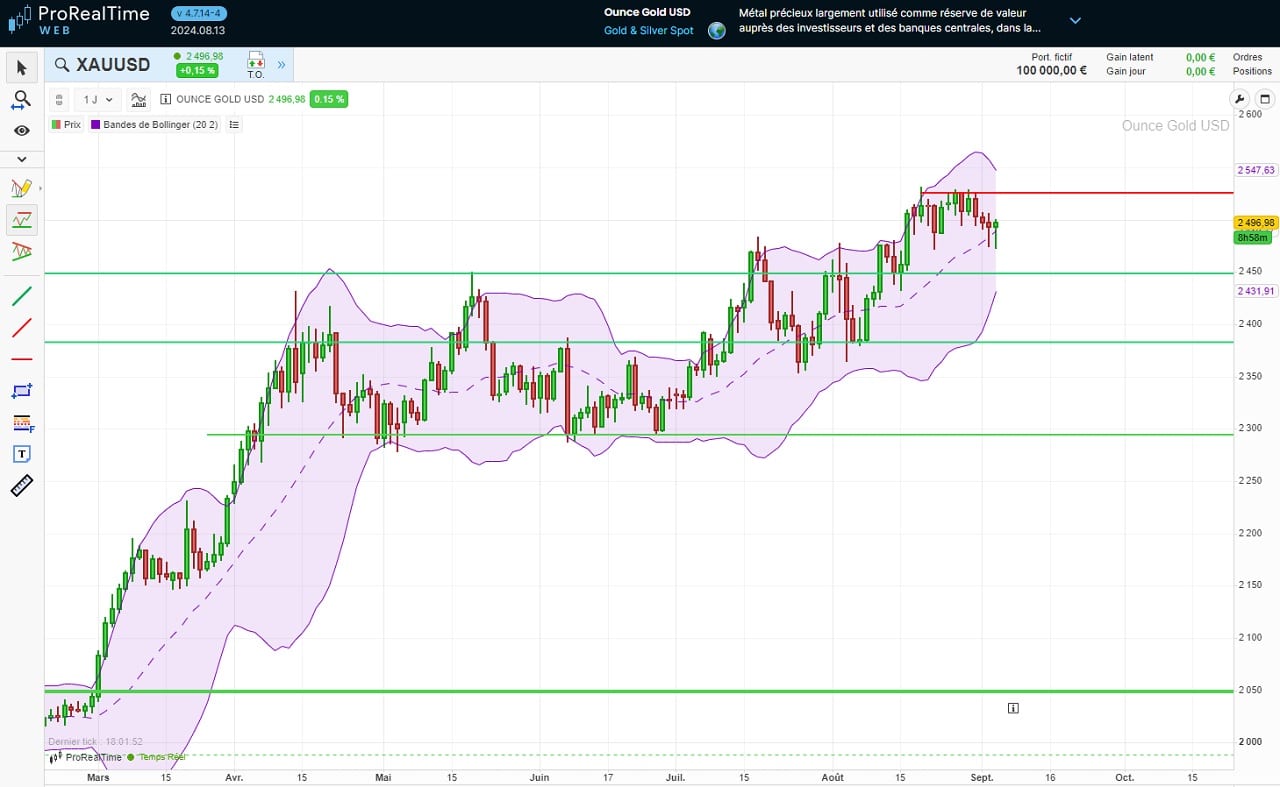Viewport: 1280px width, 787px height.
Task: Open the Ordres Positions panel
Action: (1252, 64)
